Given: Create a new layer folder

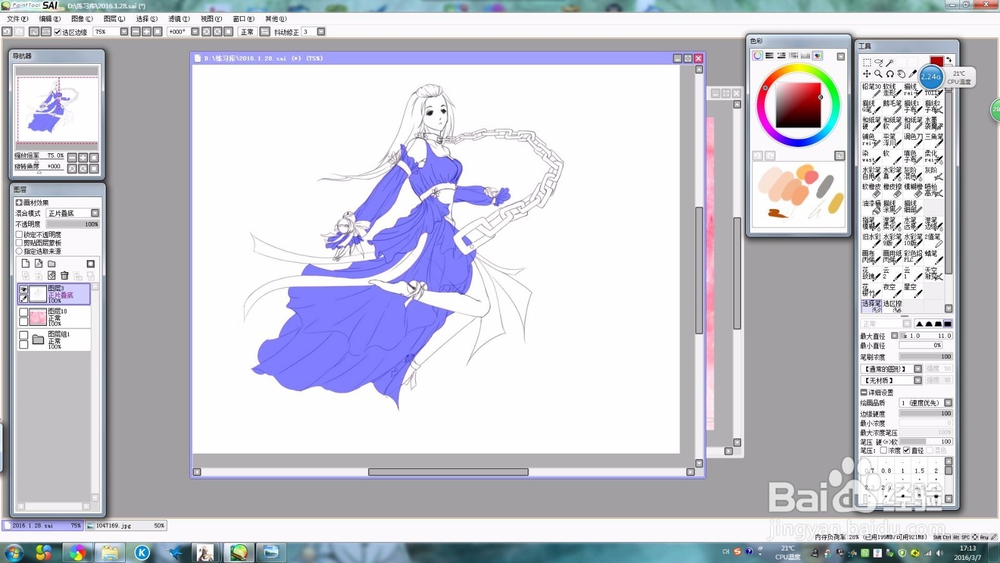Looking at the screenshot, I should click(x=51, y=263).
